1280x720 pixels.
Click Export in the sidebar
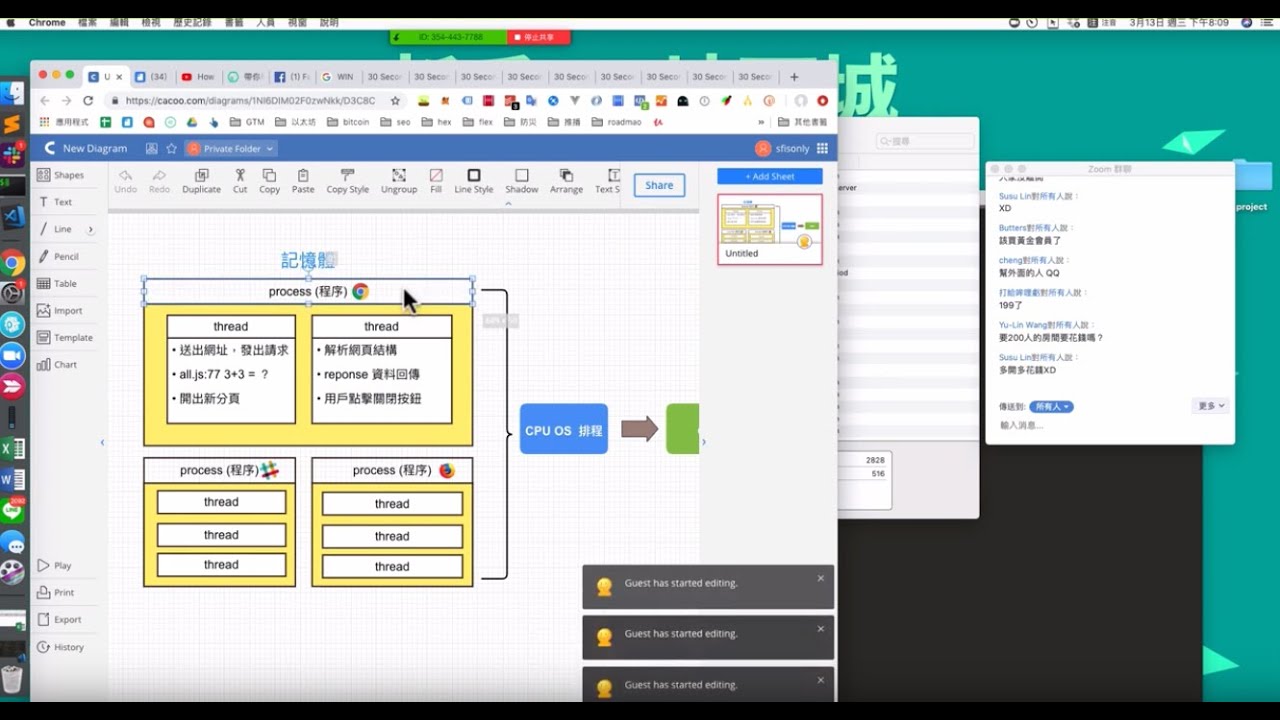tap(59, 619)
